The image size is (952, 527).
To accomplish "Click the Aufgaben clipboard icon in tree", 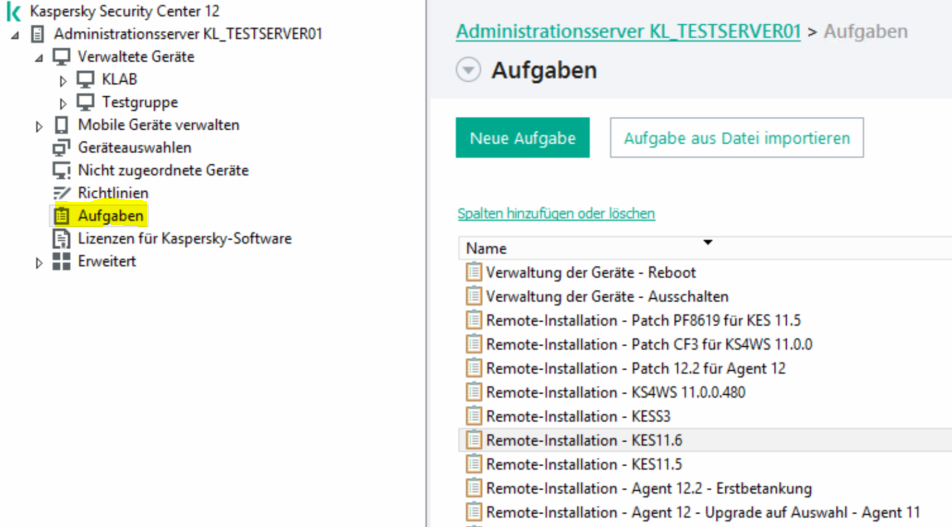I will [61, 216].
